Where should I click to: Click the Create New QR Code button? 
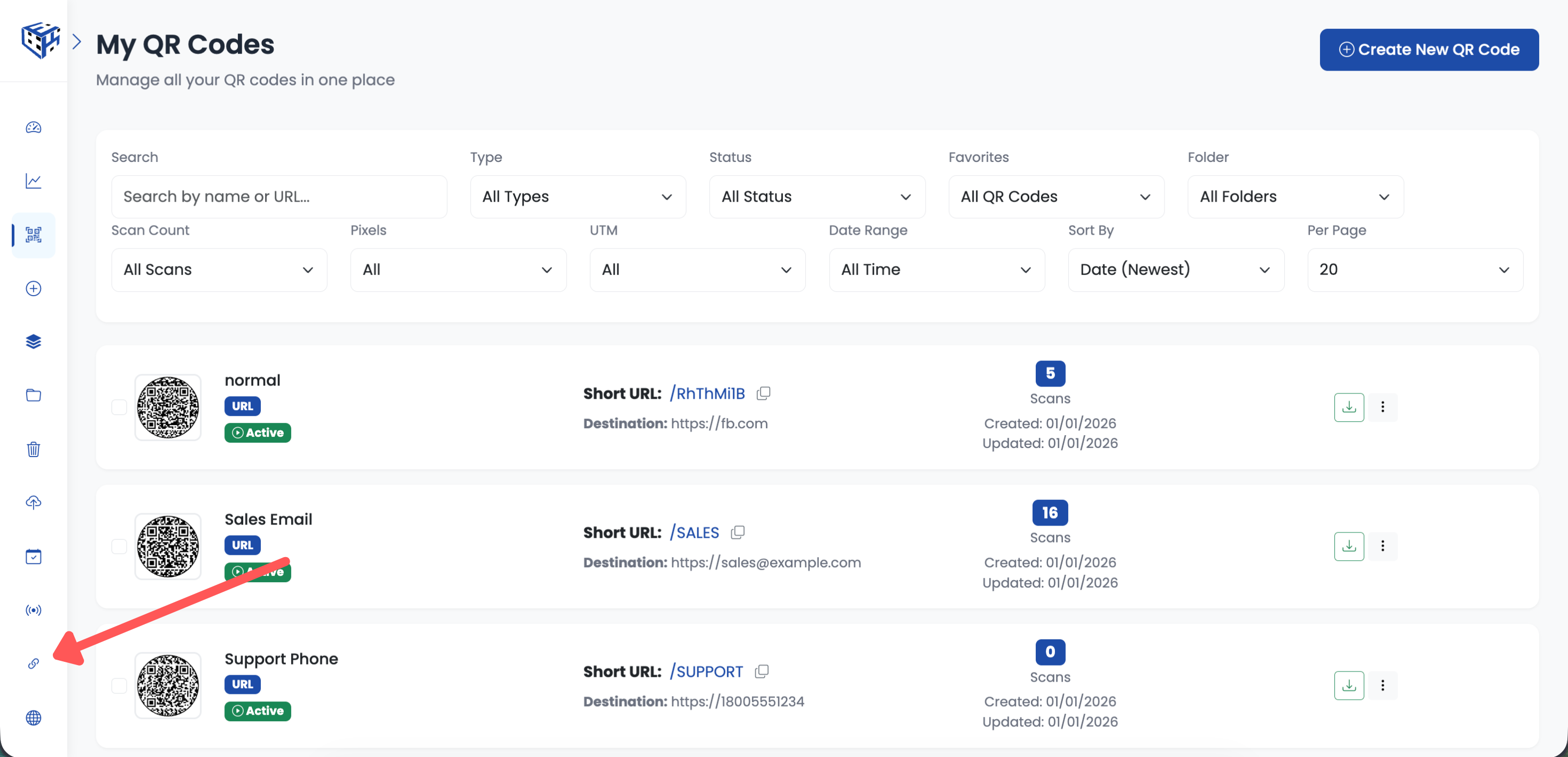point(1429,49)
